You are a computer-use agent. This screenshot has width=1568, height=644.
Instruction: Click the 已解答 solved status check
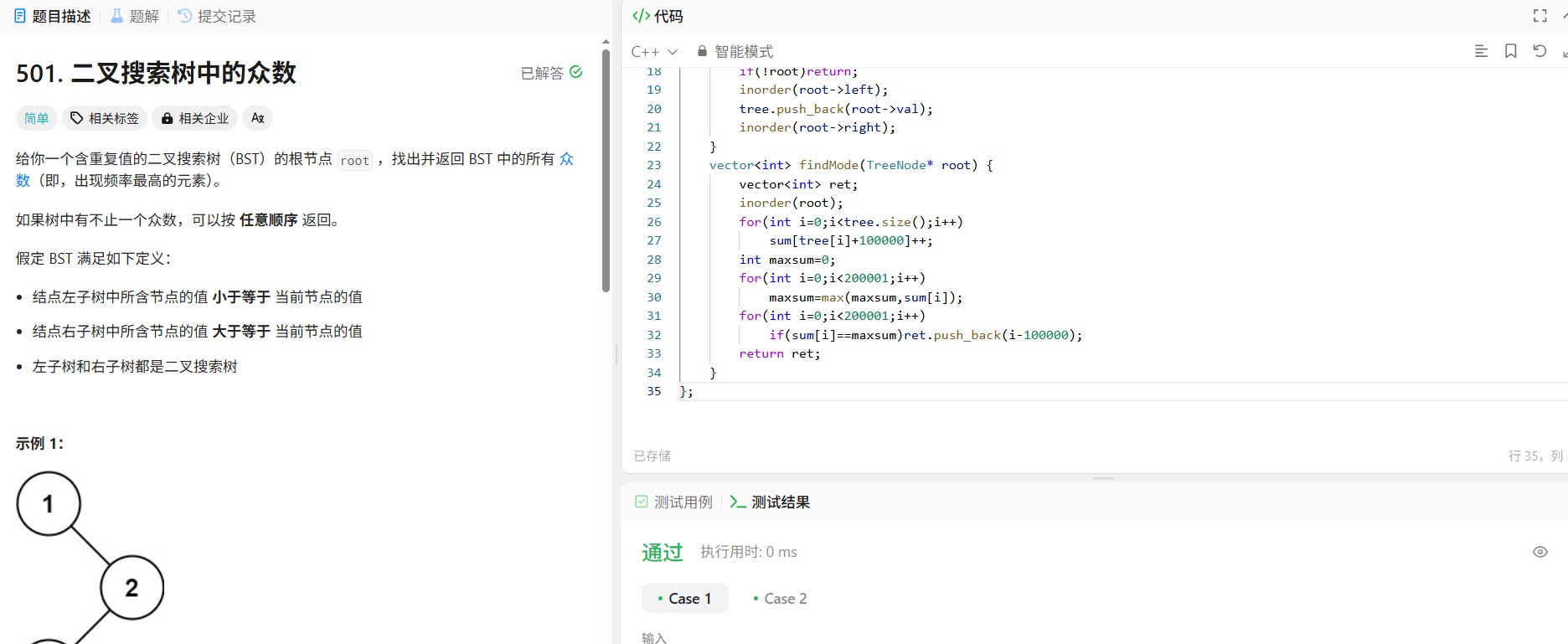click(551, 73)
